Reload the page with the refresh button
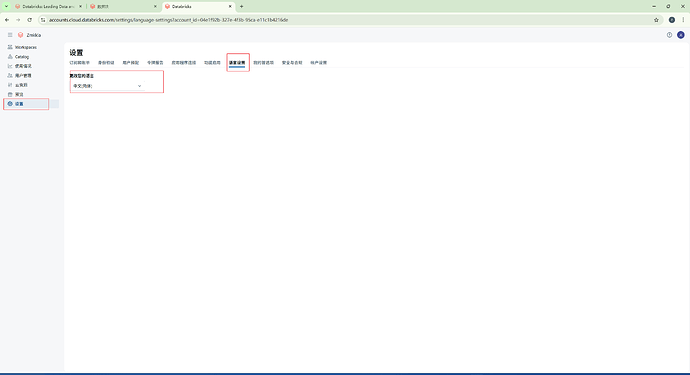 pos(29,20)
